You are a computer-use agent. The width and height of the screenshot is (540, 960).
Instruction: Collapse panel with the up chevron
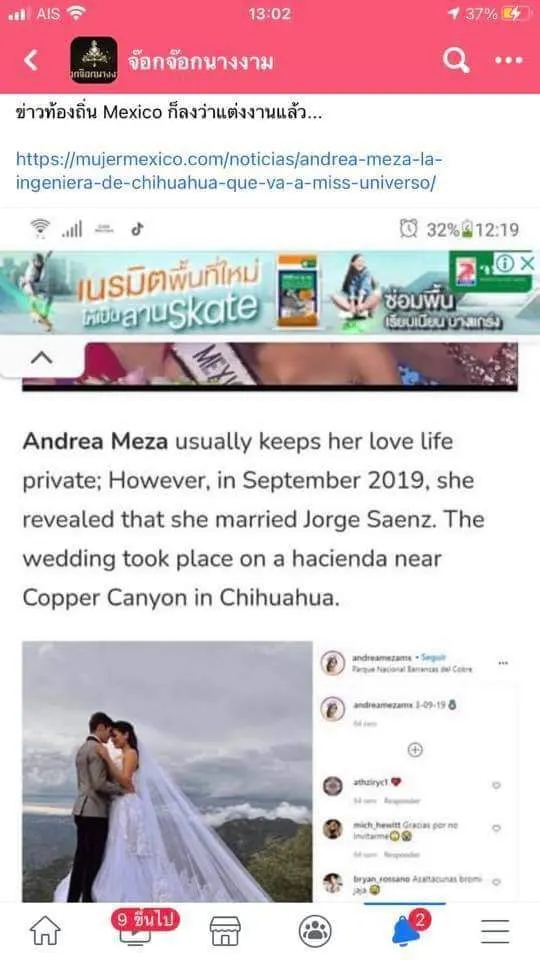pos(41,358)
